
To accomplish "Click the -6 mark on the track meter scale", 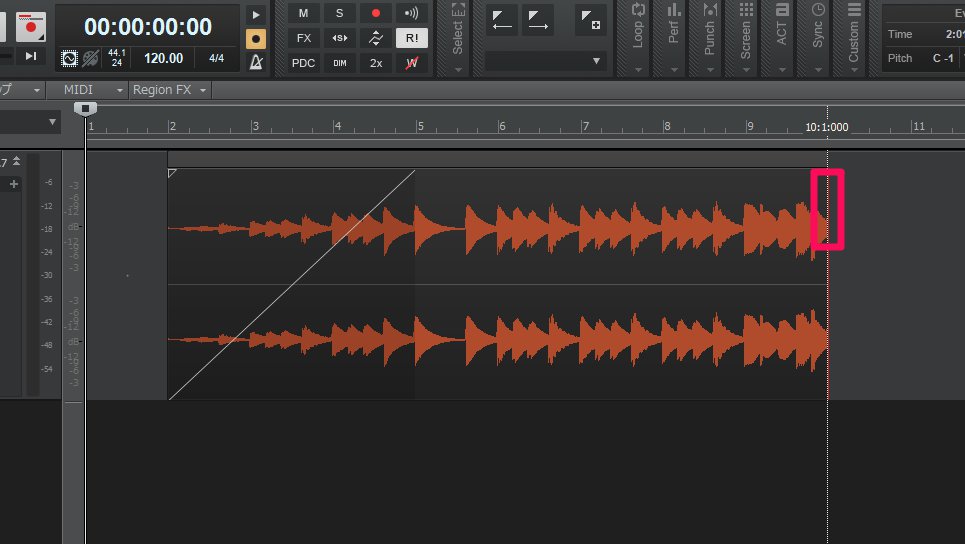I will pos(49,182).
